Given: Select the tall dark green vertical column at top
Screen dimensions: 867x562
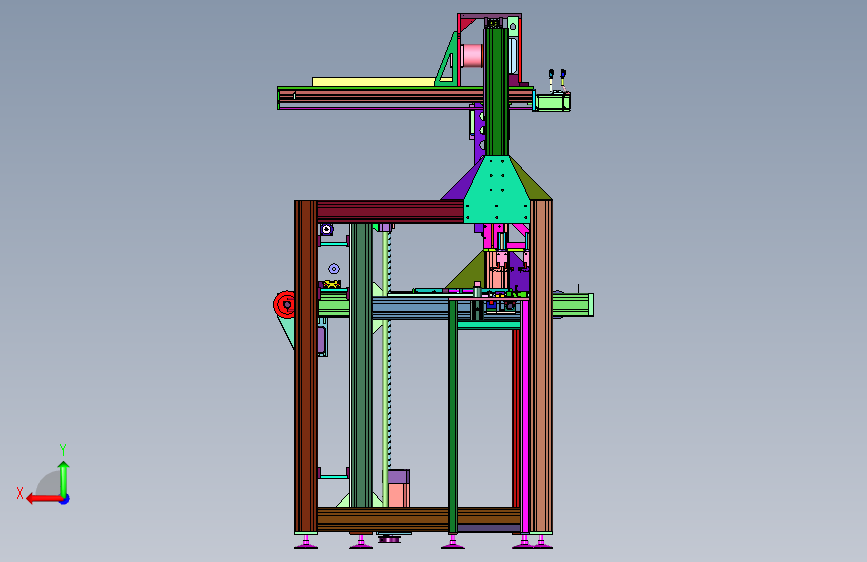Looking at the screenshot, I should point(497,91).
